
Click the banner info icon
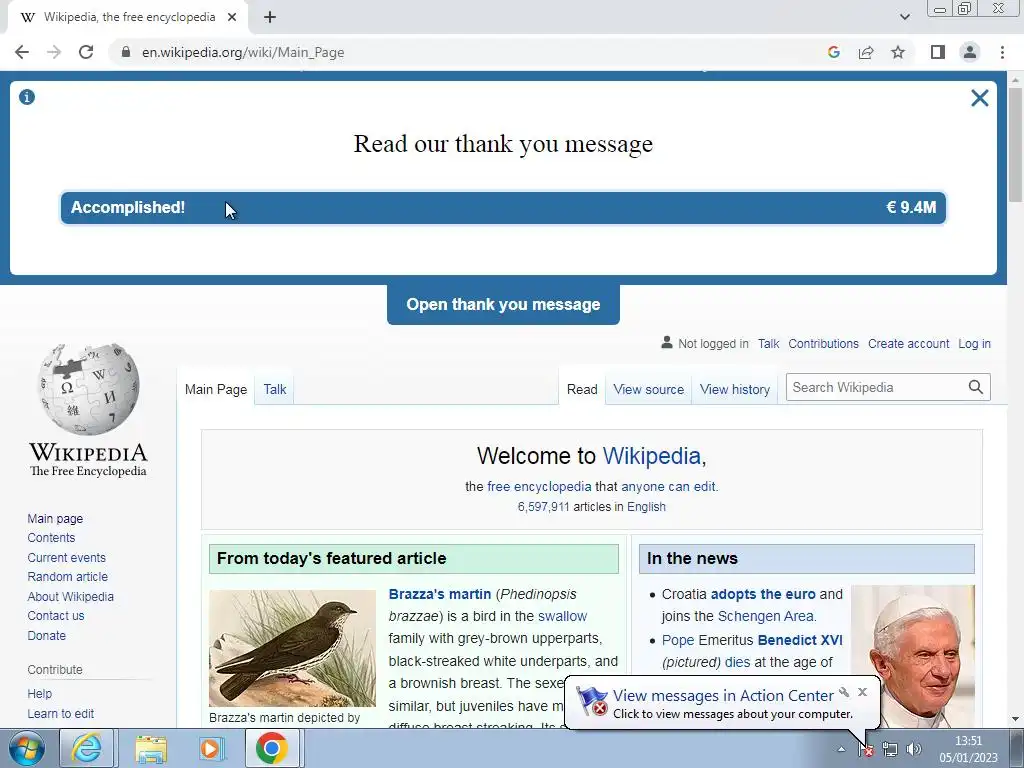pyautogui.click(x=27, y=97)
